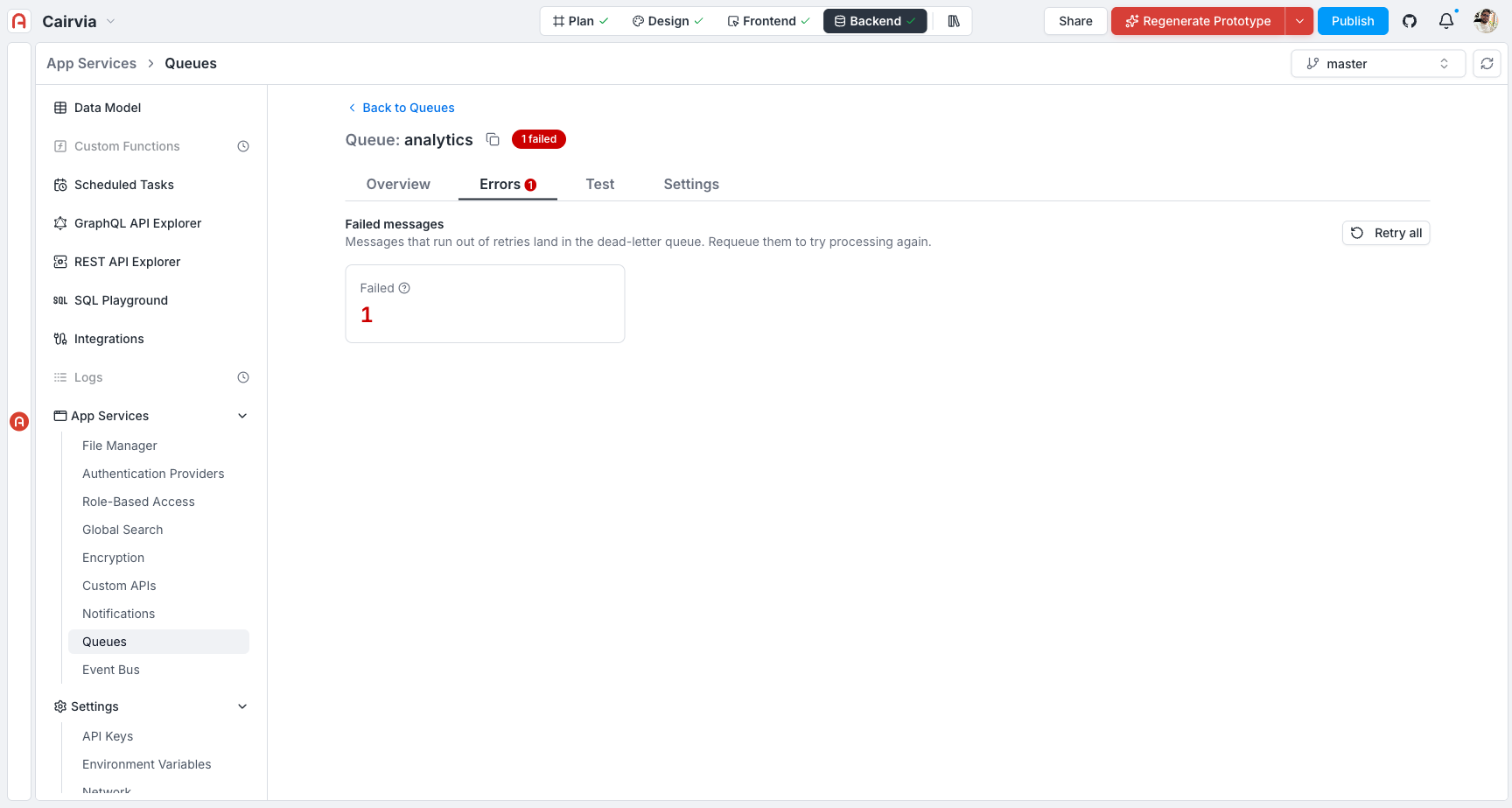
Task: Open Integrations in sidebar
Action: [x=151, y=339]
